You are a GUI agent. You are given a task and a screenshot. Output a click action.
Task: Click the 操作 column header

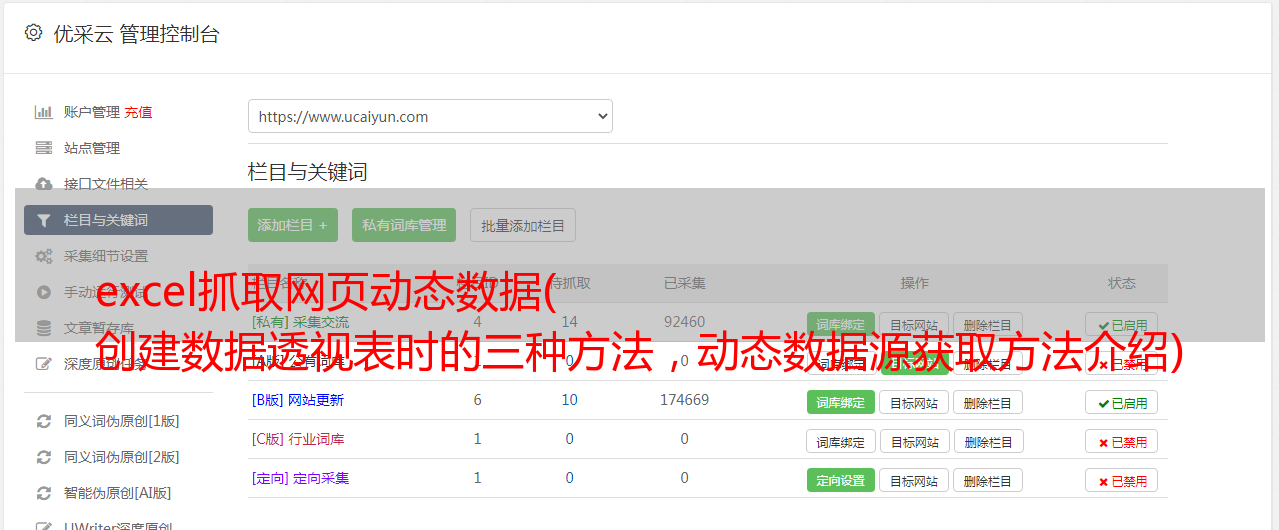914,283
